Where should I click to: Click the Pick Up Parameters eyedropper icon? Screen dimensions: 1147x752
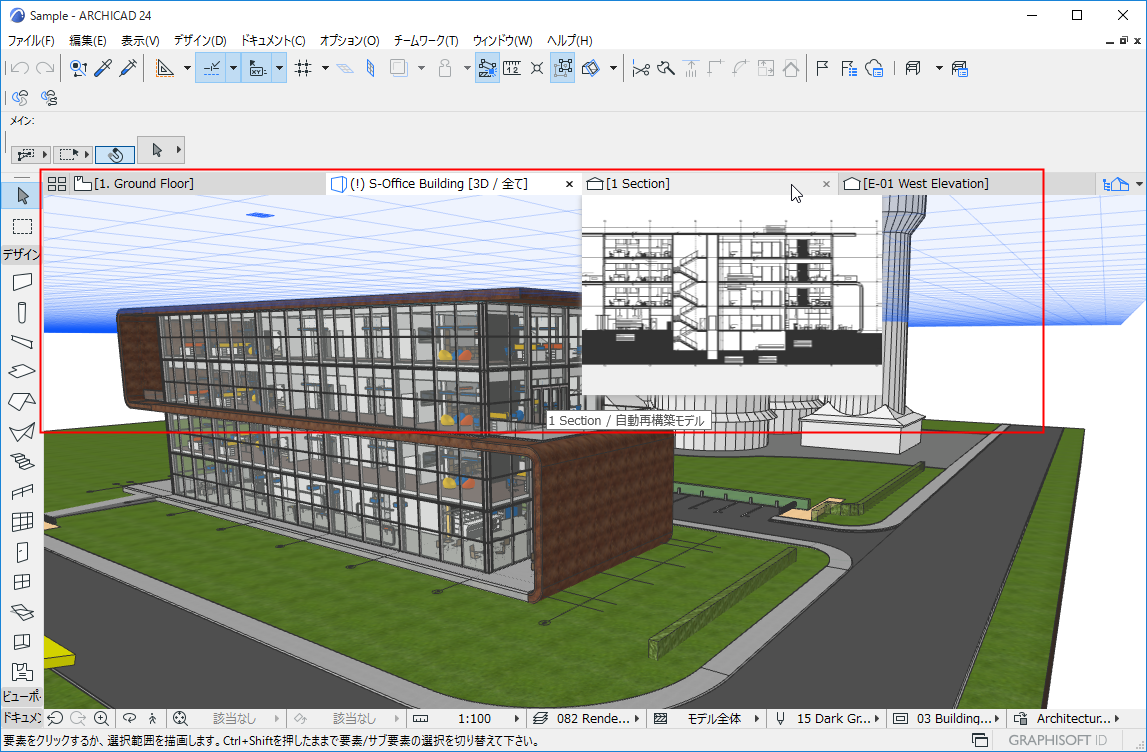[x=102, y=68]
